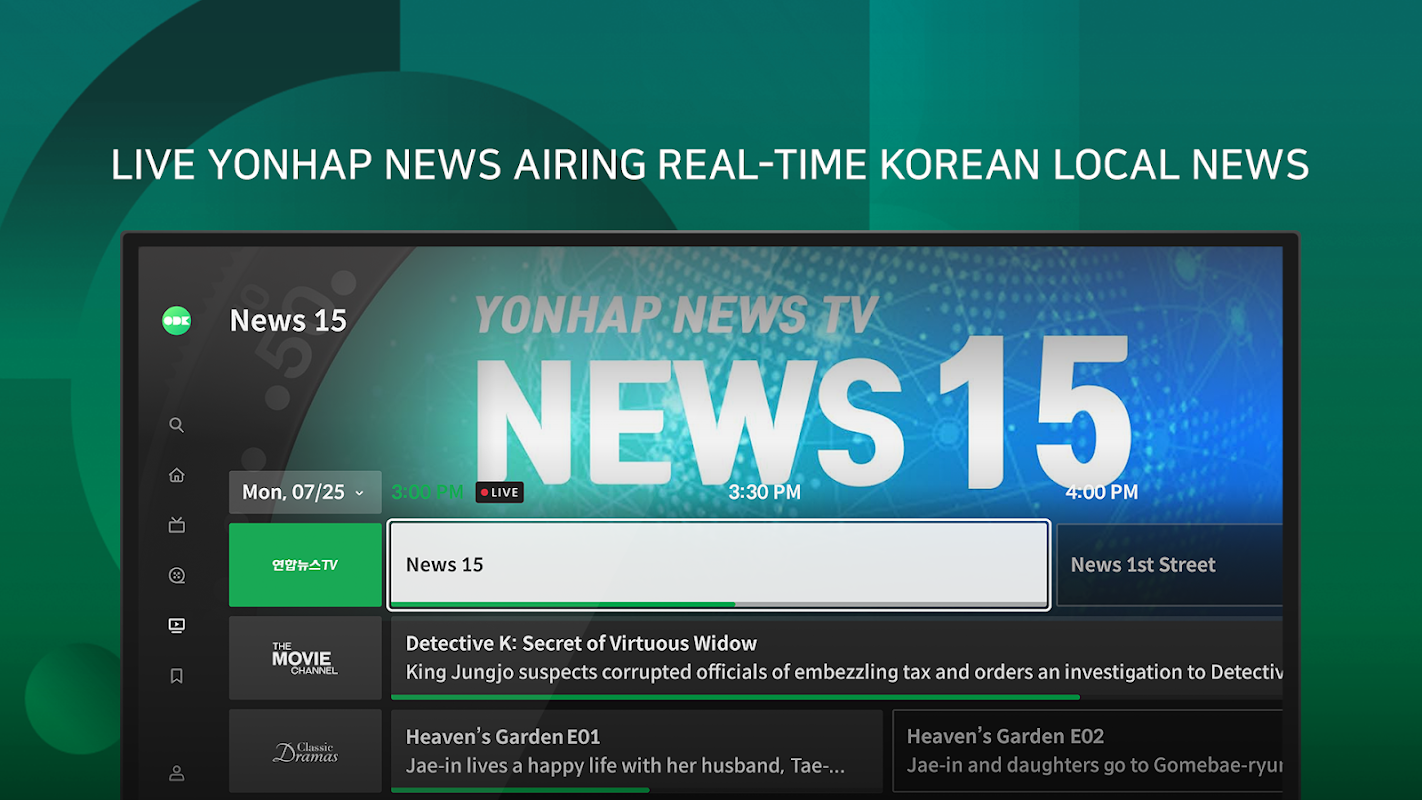The height and width of the screenshot is (800, 1422).
Task: Click the 3:00 PM time marker
Action: coord(427,492)
